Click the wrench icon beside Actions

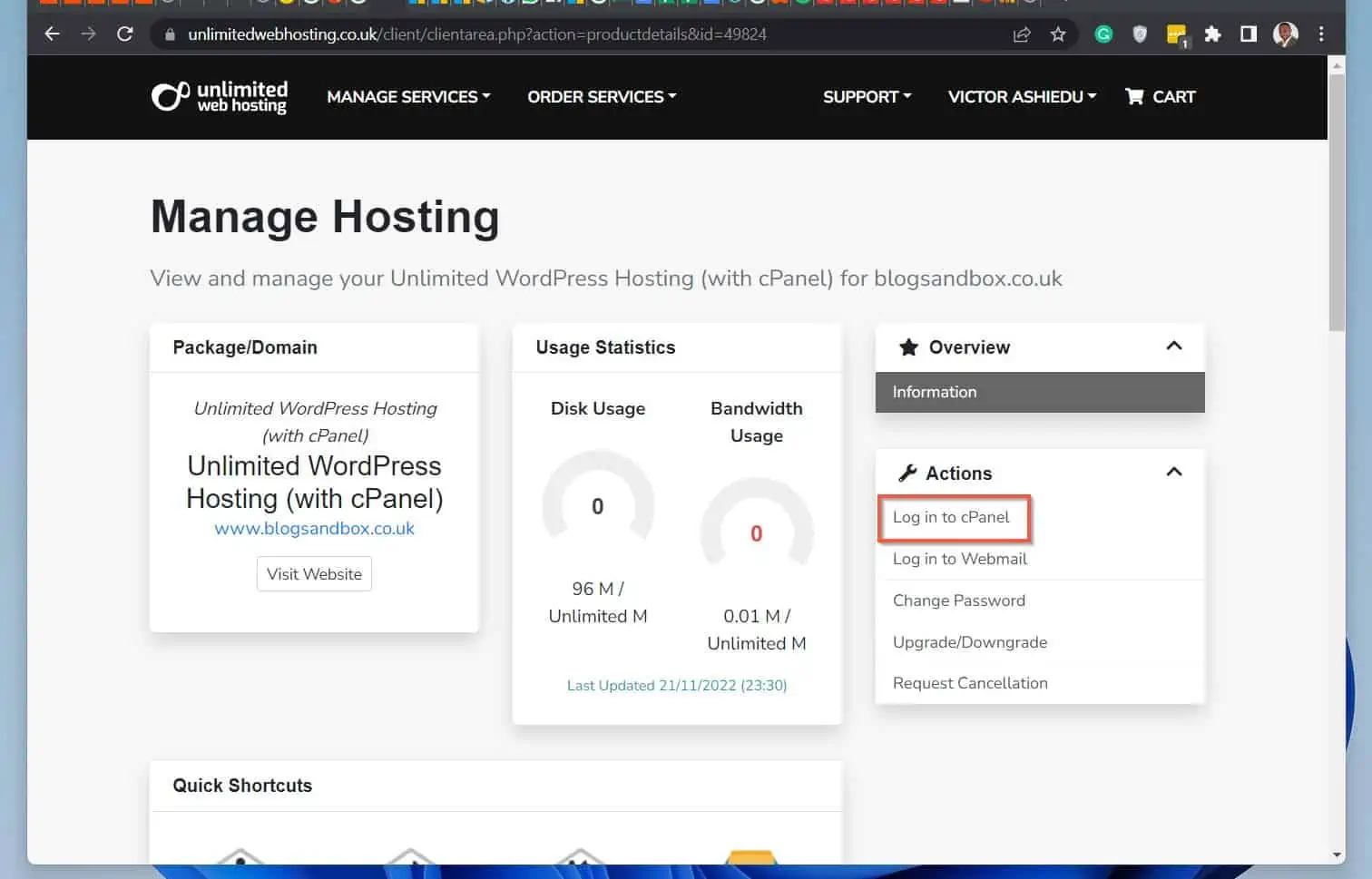(x=907, y=473)
